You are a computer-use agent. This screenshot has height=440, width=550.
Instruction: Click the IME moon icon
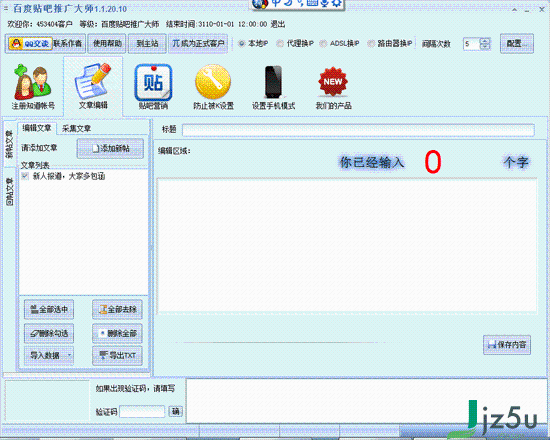(x=288, y=3)
